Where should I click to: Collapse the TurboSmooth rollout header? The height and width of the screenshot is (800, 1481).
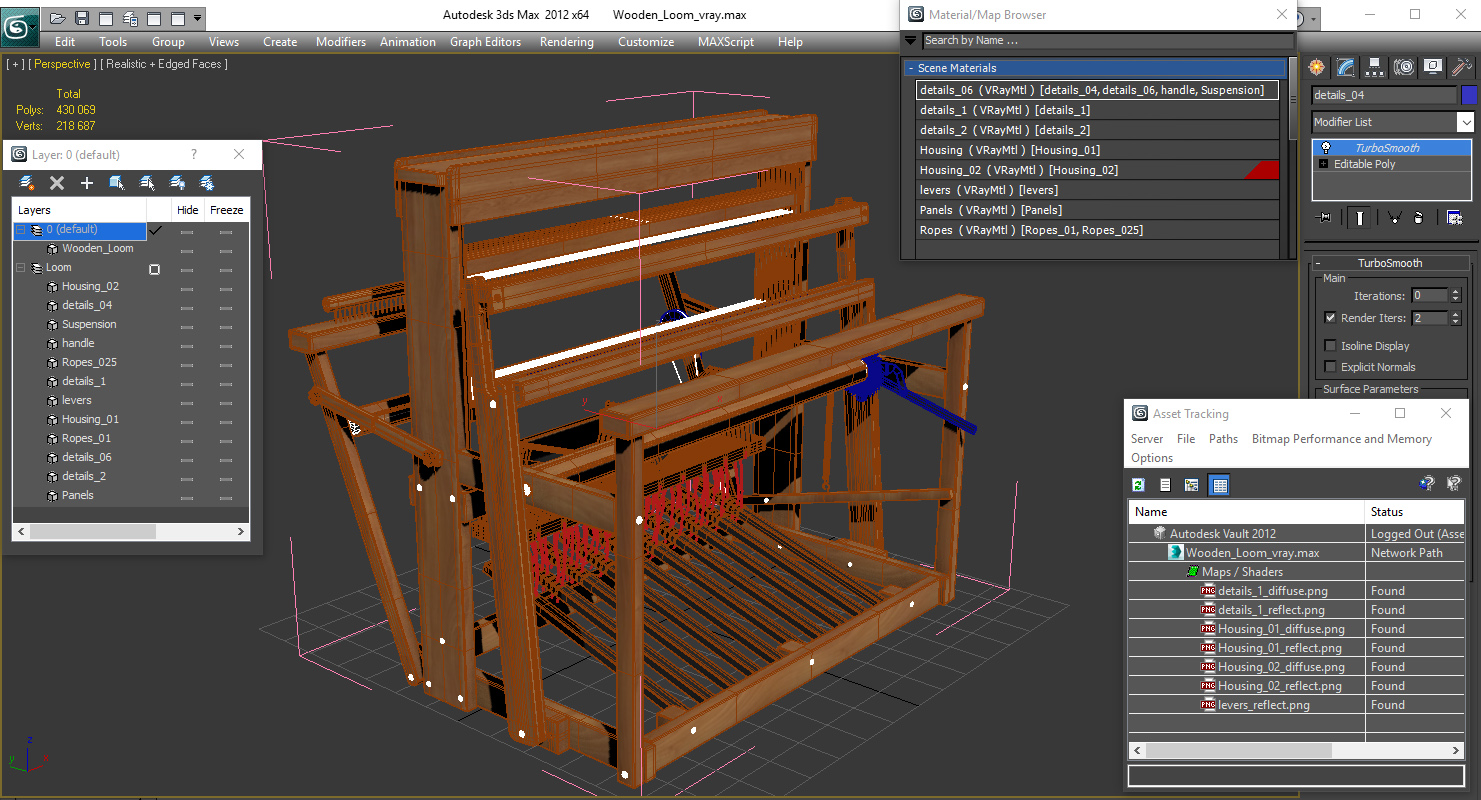point(1390,263)
